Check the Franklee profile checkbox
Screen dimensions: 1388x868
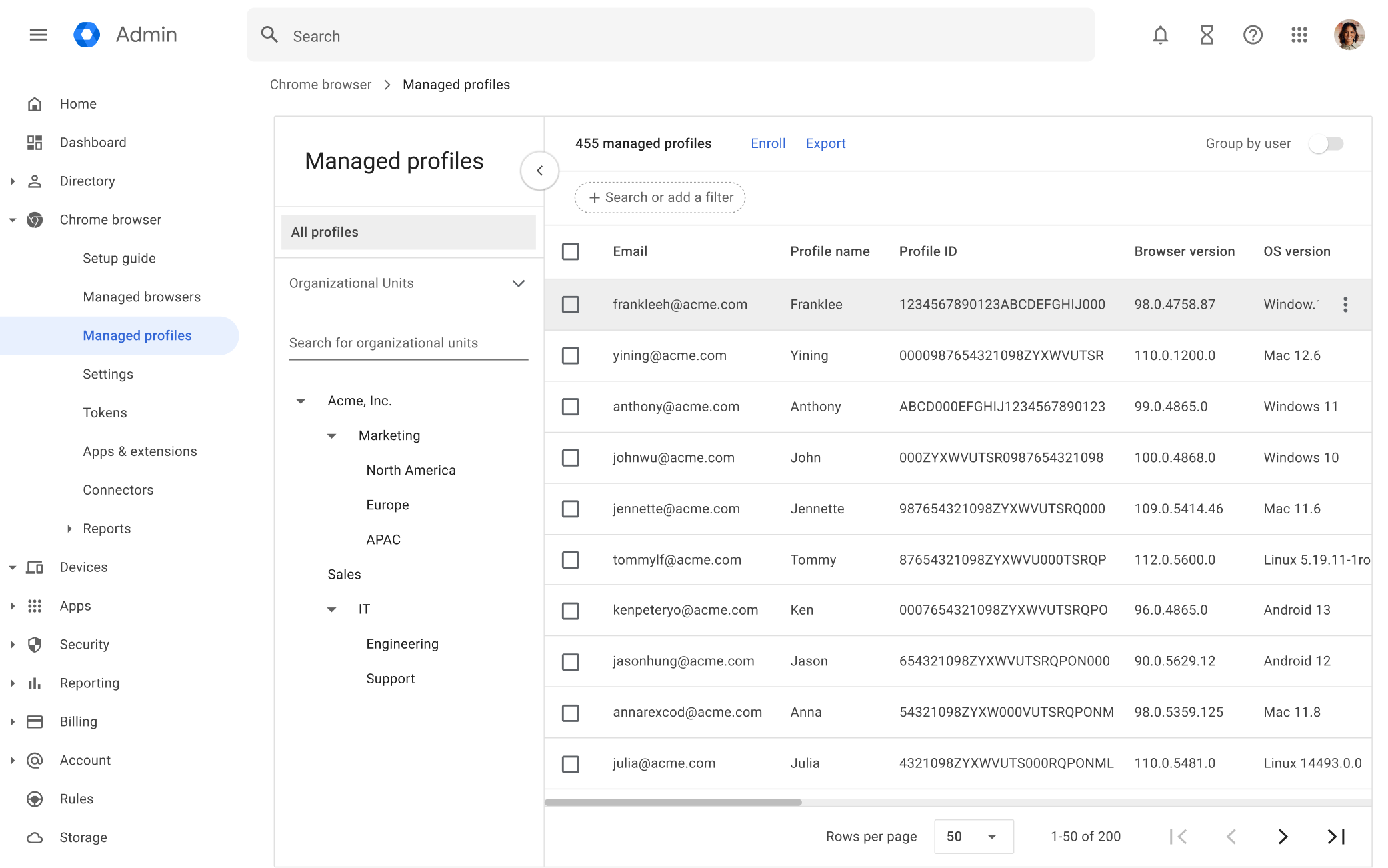(570, 304)
